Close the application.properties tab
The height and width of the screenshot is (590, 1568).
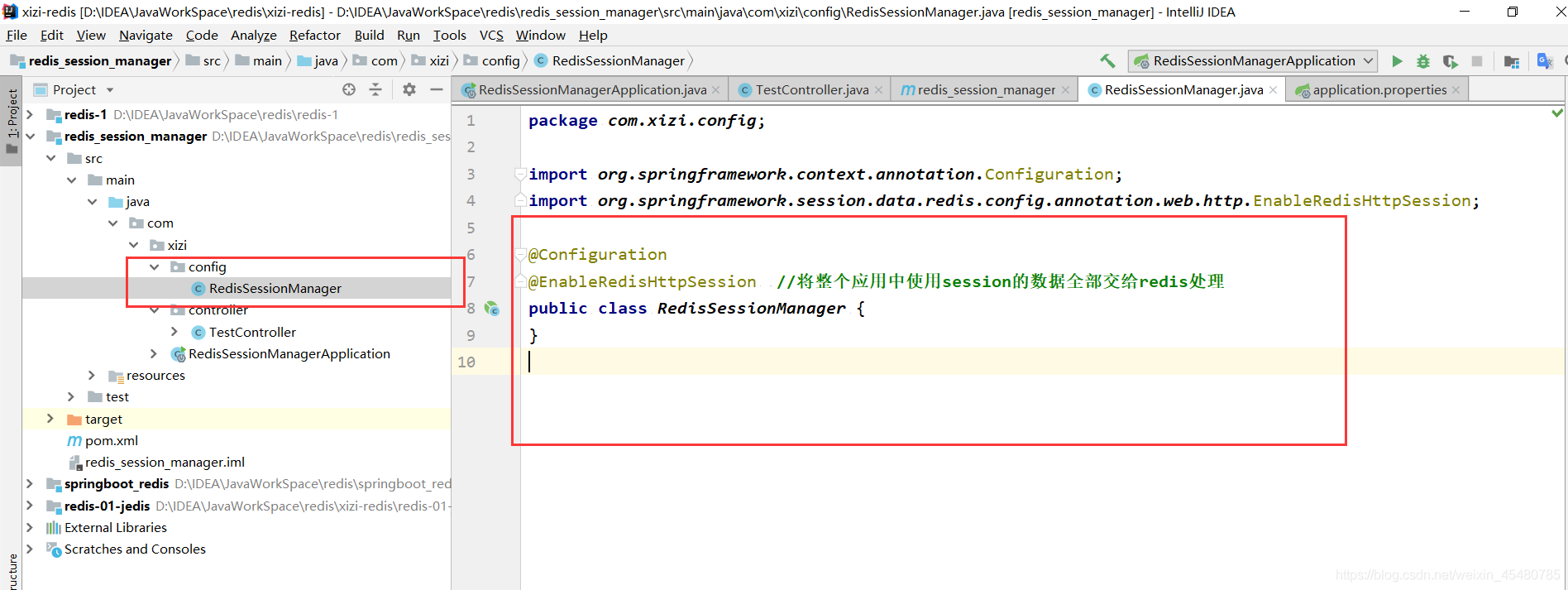pos(1456,90)
